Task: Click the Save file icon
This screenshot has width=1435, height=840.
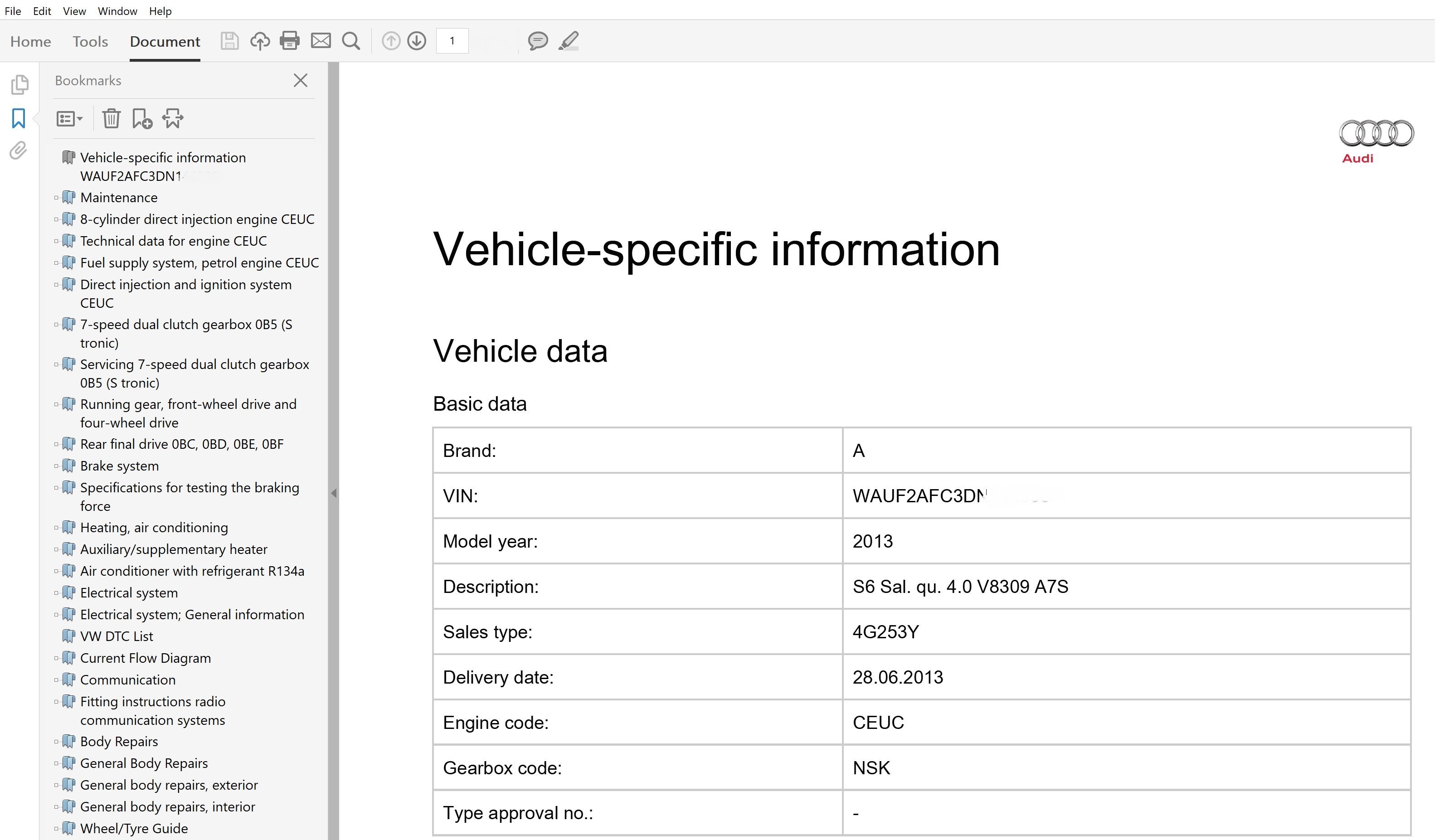Action: point(229,41)
